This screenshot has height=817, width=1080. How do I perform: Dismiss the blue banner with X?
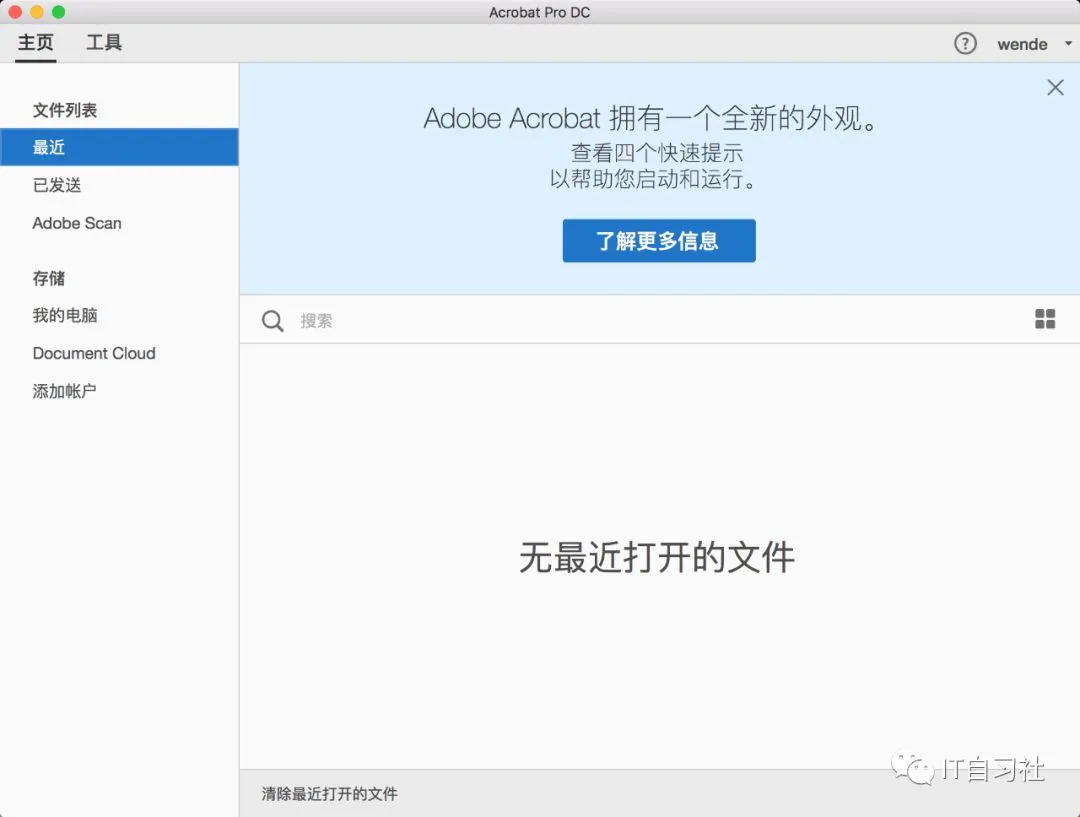point(1055,87)
